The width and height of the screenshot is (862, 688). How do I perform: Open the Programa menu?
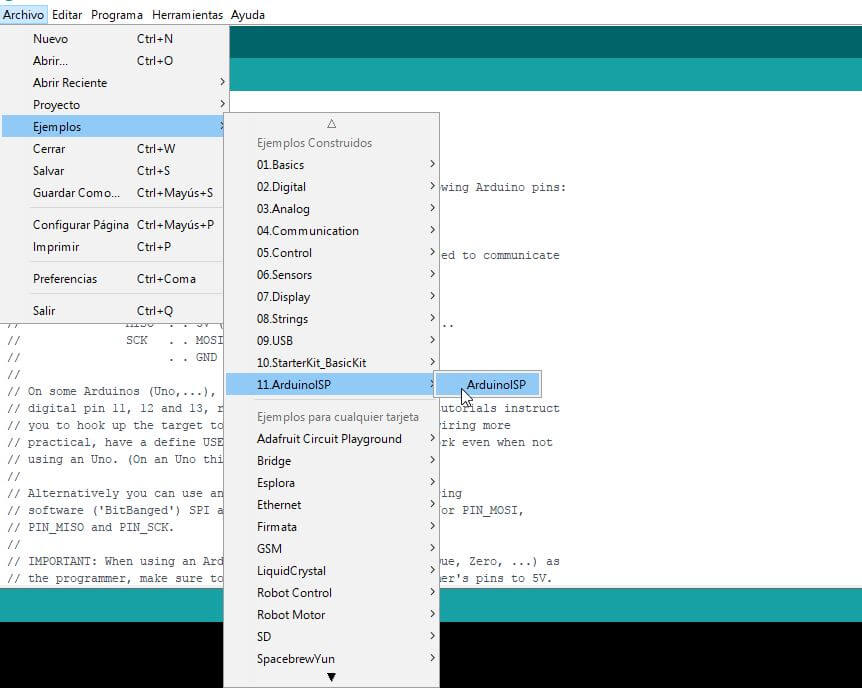117,15
